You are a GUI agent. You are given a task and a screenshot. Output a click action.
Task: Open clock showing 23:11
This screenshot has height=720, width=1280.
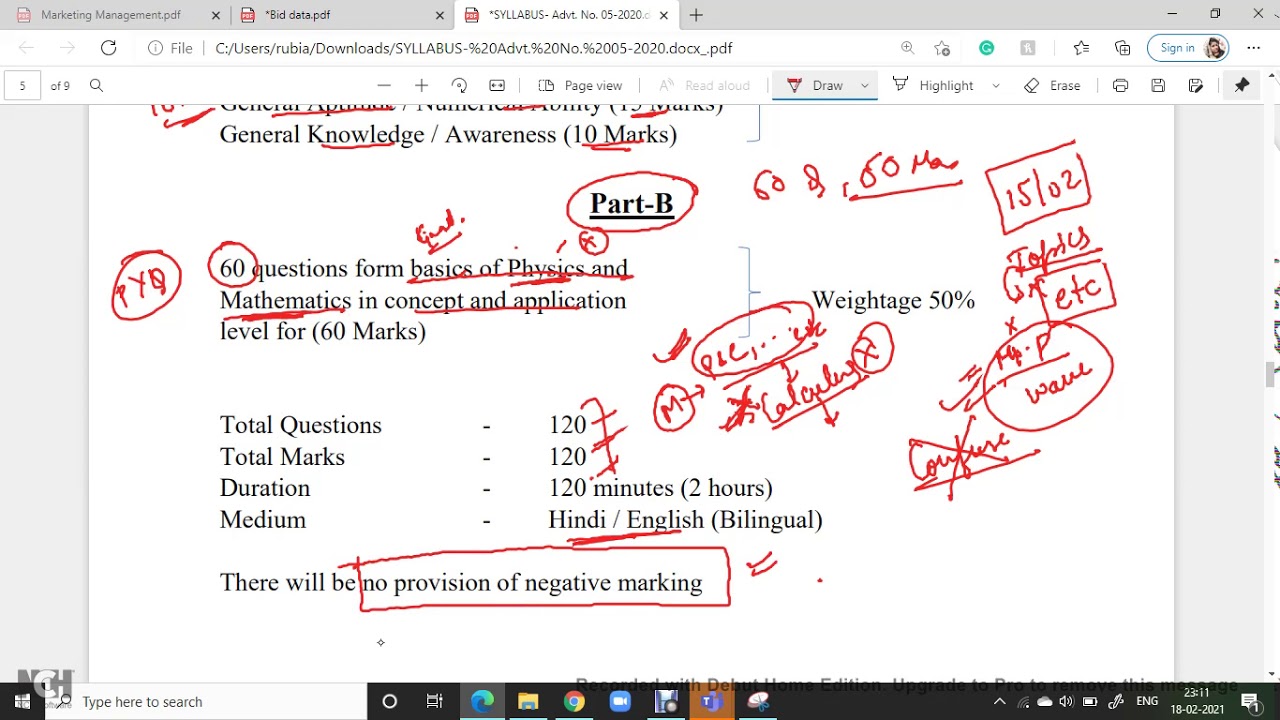pyautogui.click(x=1196, y=701)
